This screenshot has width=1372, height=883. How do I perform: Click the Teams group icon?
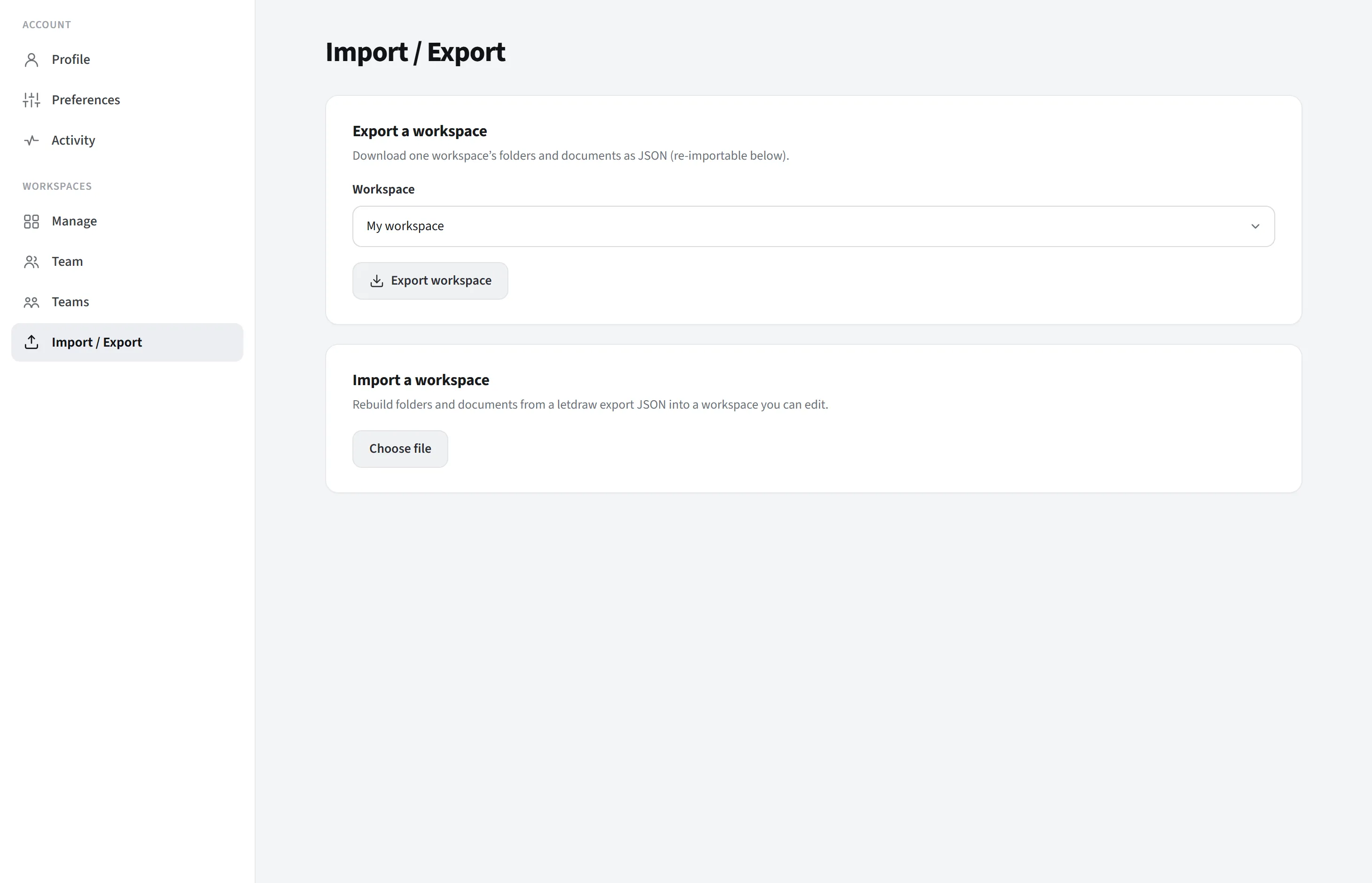tap(31, 302)
